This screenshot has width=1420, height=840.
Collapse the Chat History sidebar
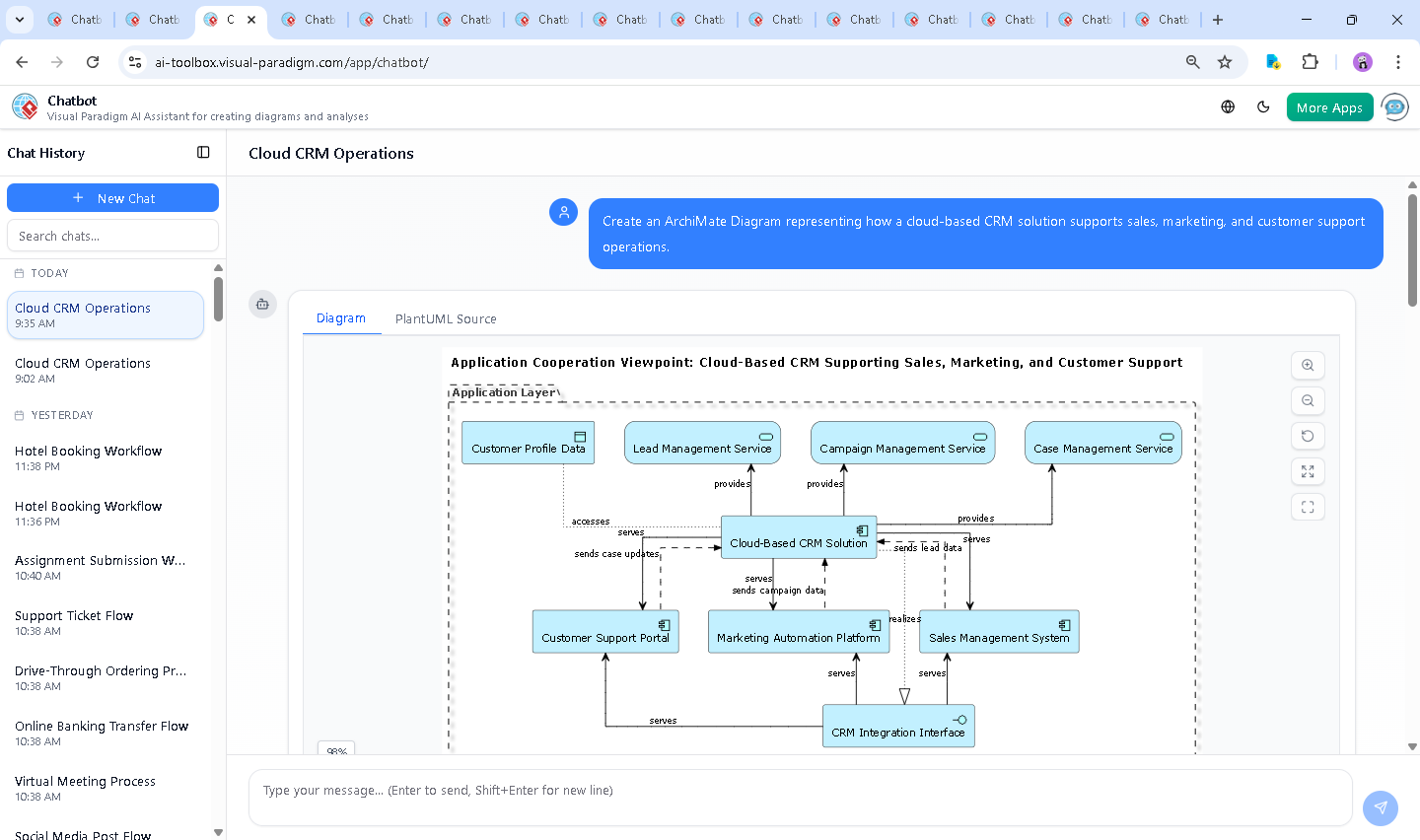coord(203,153)
